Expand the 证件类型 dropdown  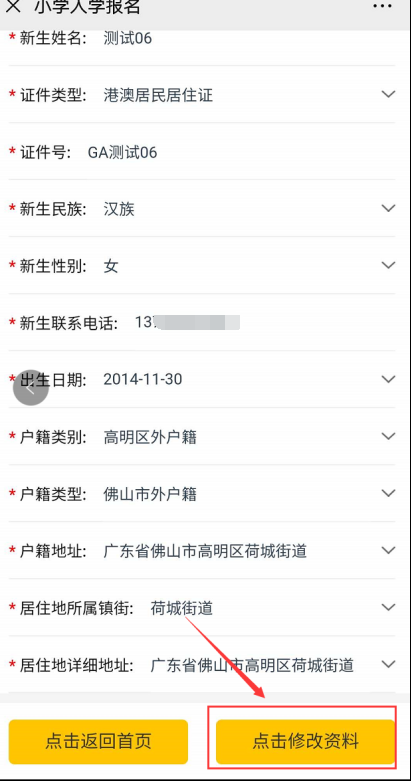tap(388, 94)
